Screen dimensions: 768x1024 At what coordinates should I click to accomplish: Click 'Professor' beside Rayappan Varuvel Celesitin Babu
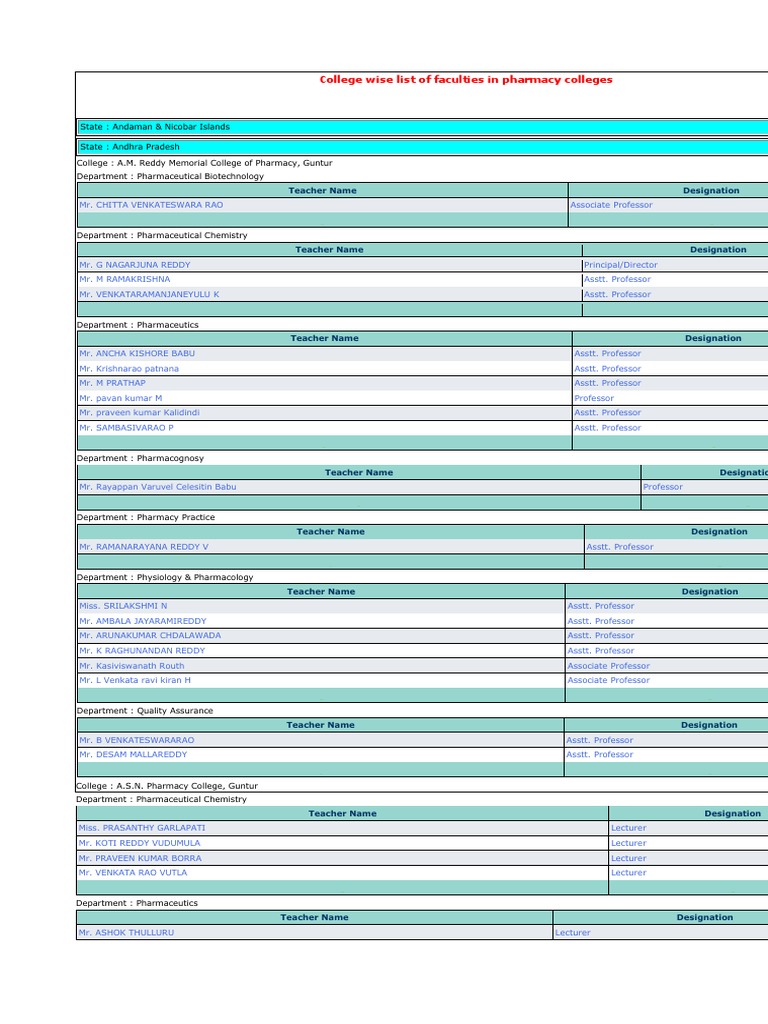click(x=663, y=487)
